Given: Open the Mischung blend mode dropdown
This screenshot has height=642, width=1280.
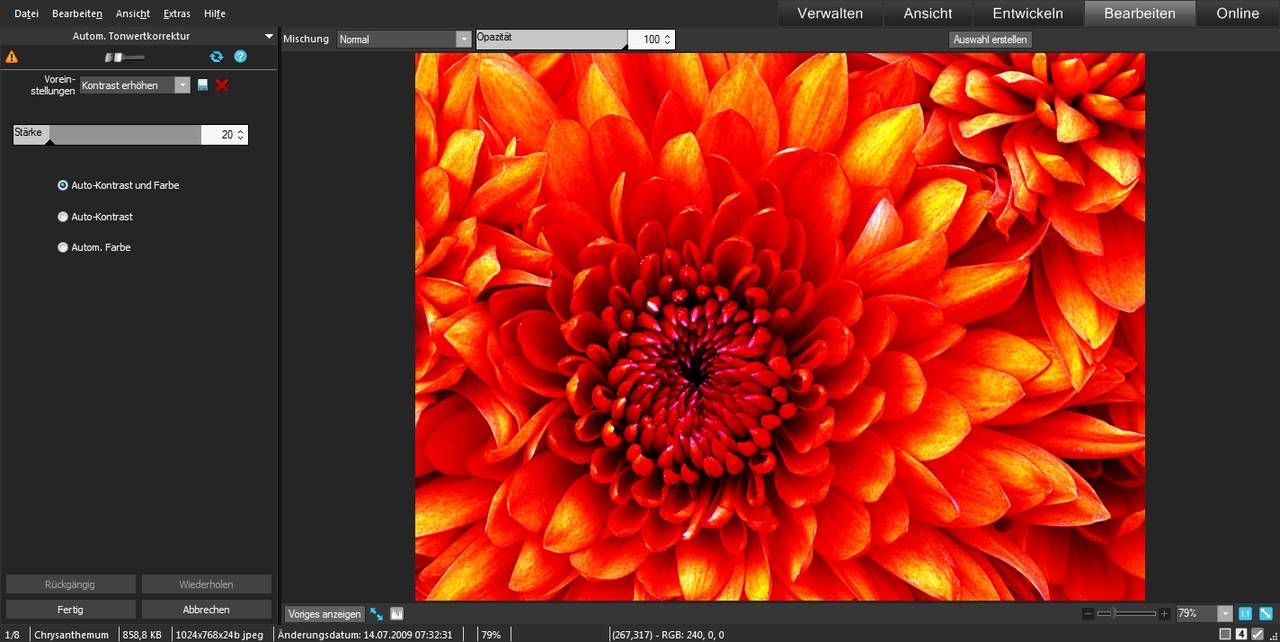Looking at the screenshot, I should click(404, 39).
